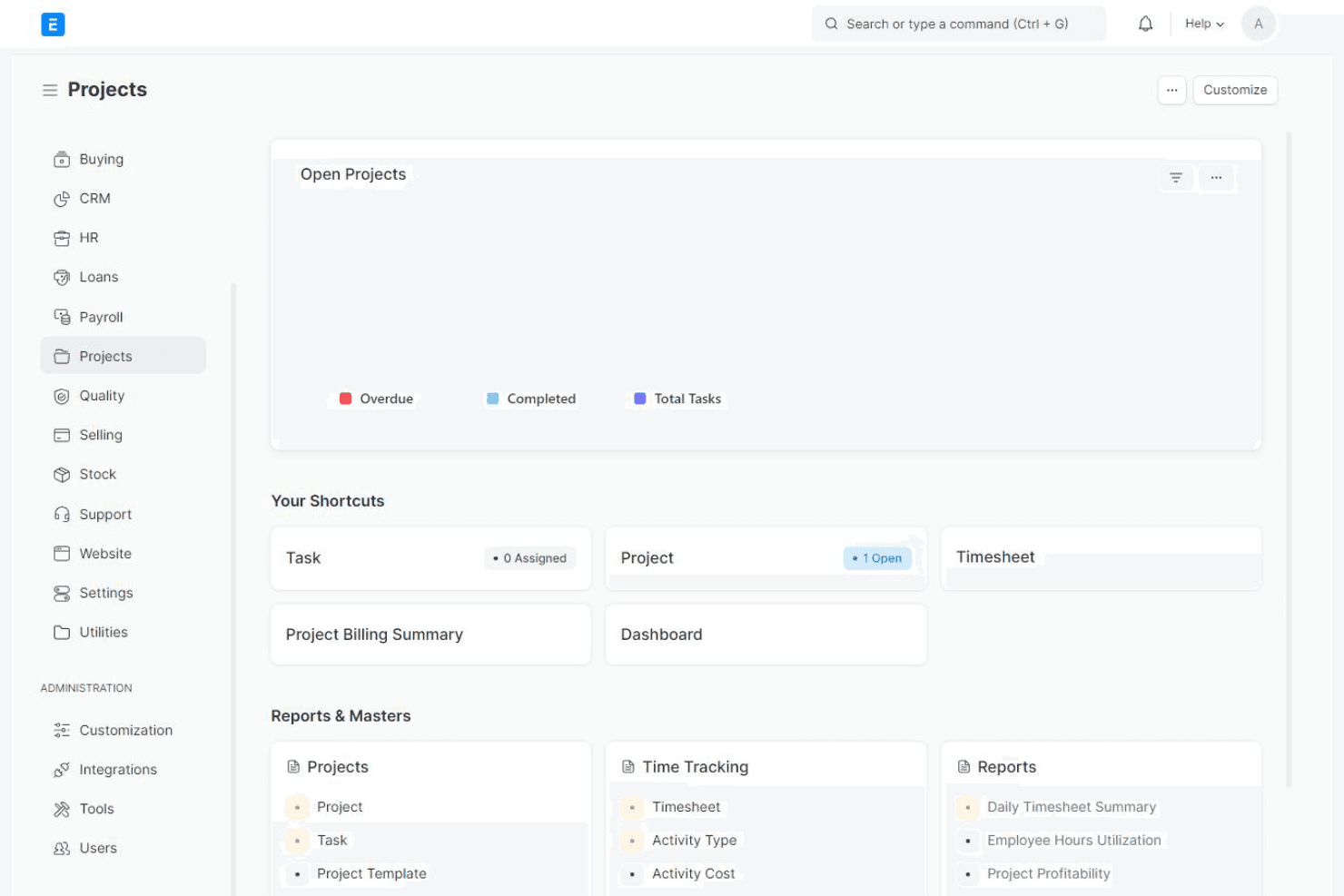Open Employee Hours Utilization report
Image resolution: width=1344 pixels, height=896 pixels.
[x=1074, y=841]
